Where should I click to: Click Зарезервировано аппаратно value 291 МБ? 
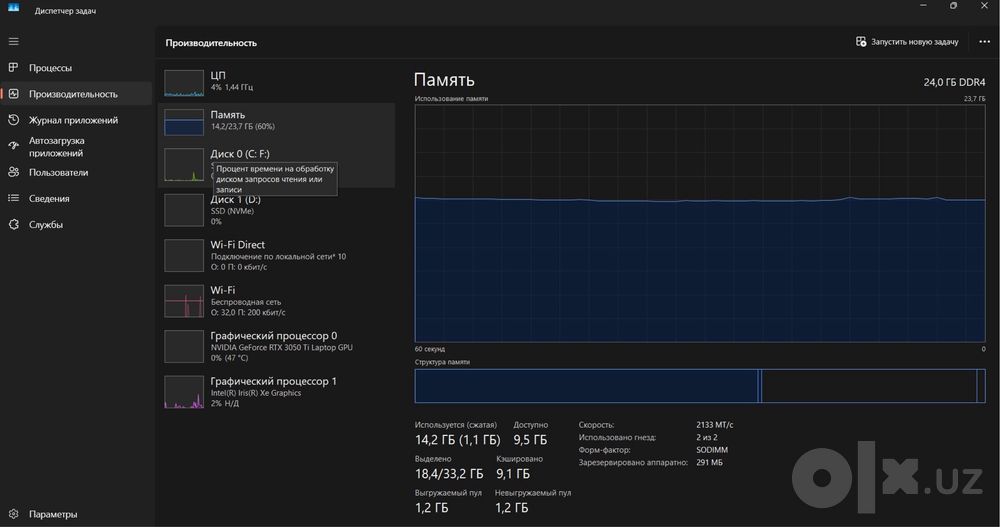coord(709,463)
